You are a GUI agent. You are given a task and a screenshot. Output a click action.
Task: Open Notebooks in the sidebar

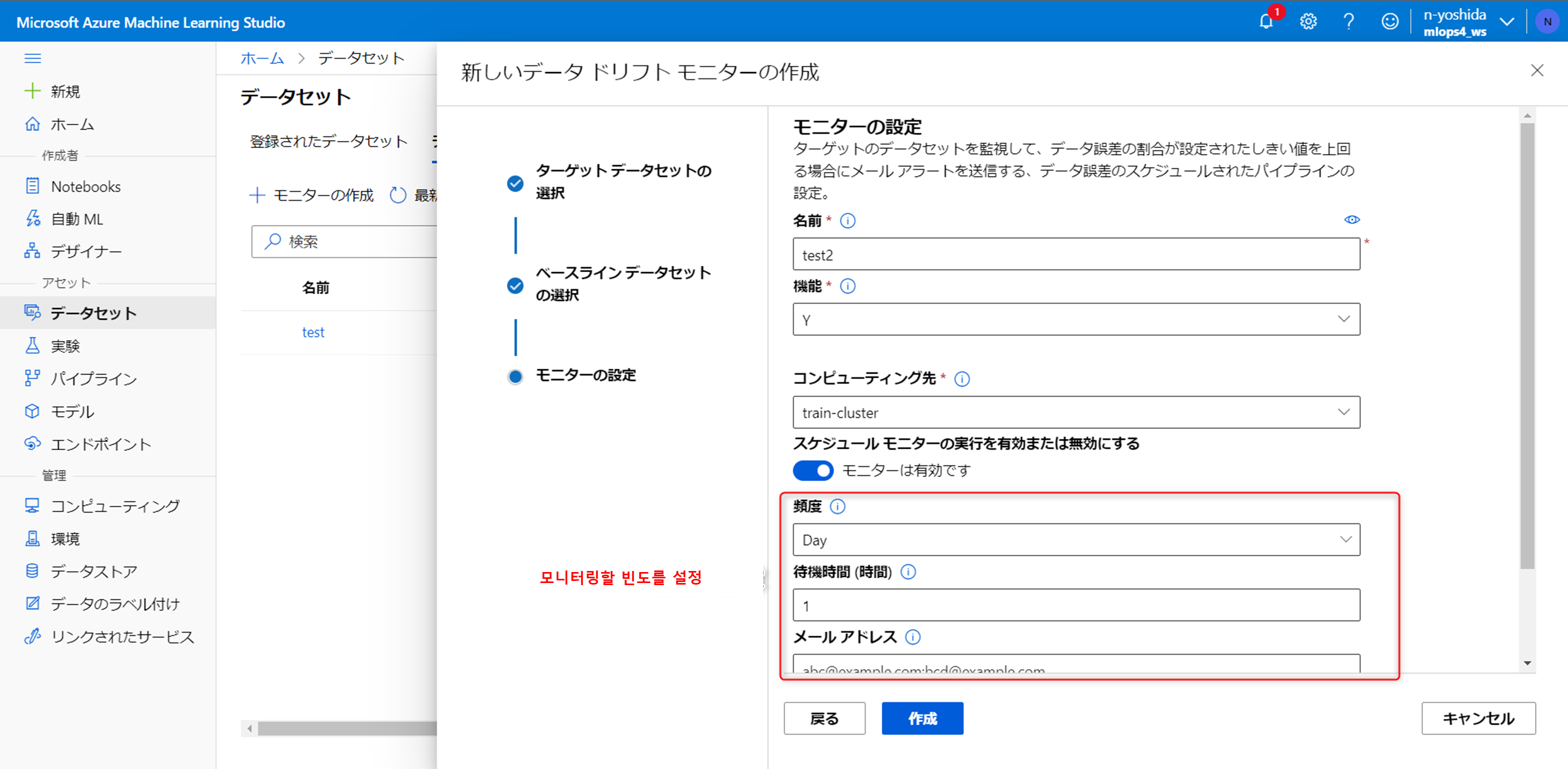(x=85, y=186)
